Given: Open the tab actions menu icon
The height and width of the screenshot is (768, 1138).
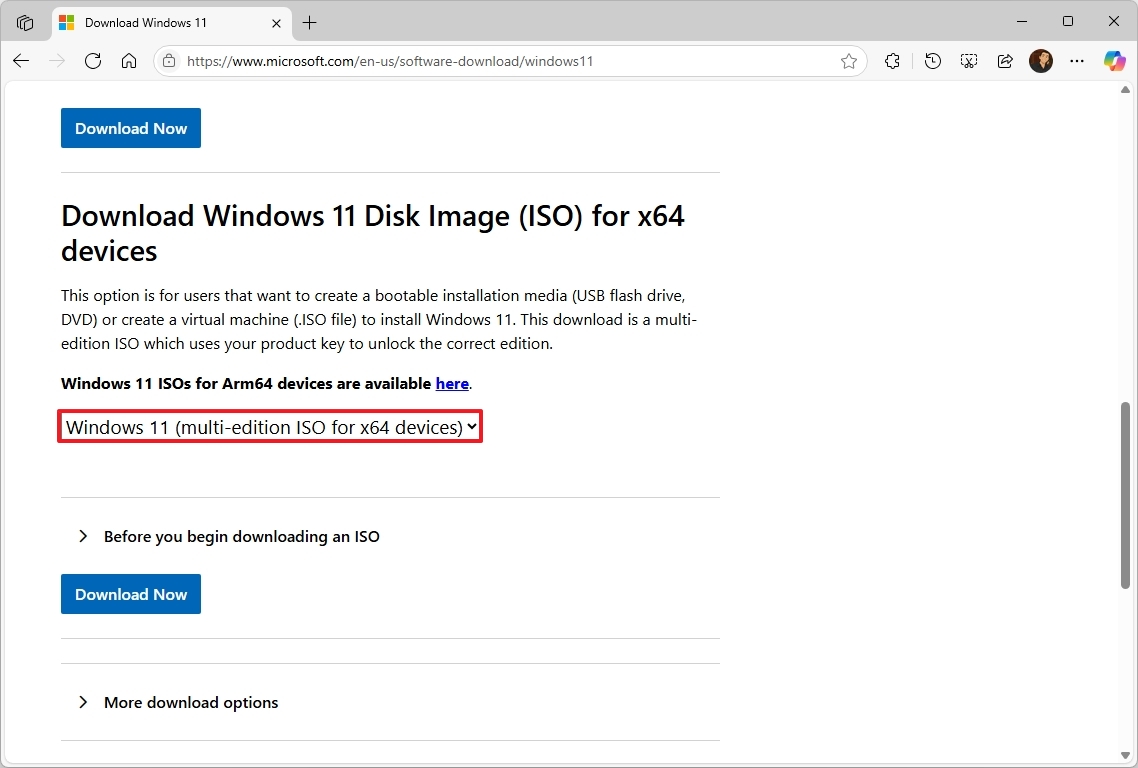Looking at the screenshot, I should [x=25, y=22].
